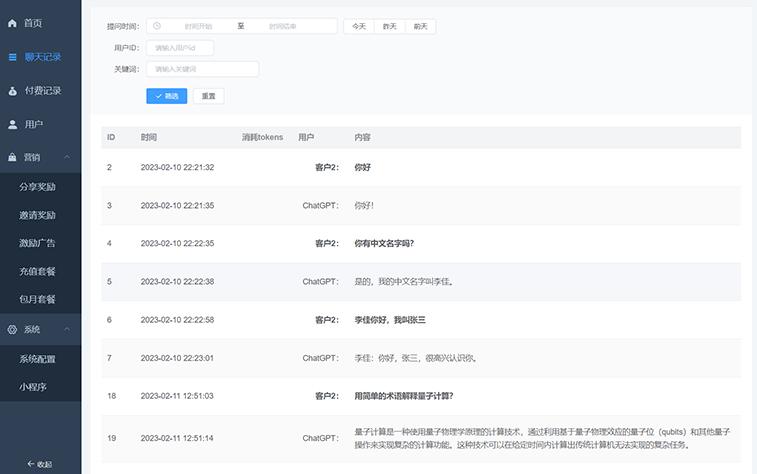The image size is (757, 474).
Task: Click the ChatGPT reply 你好!
Action: point(364,205)
